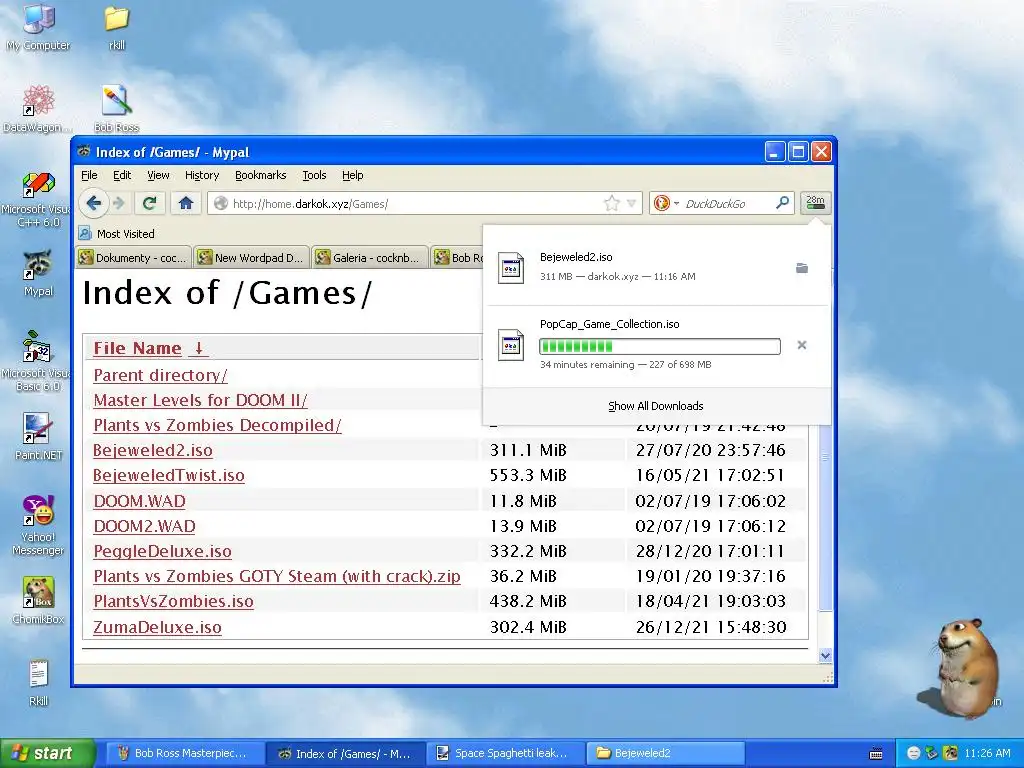
Task: Open the Windows start menu
Action: (x=47, y=753)
